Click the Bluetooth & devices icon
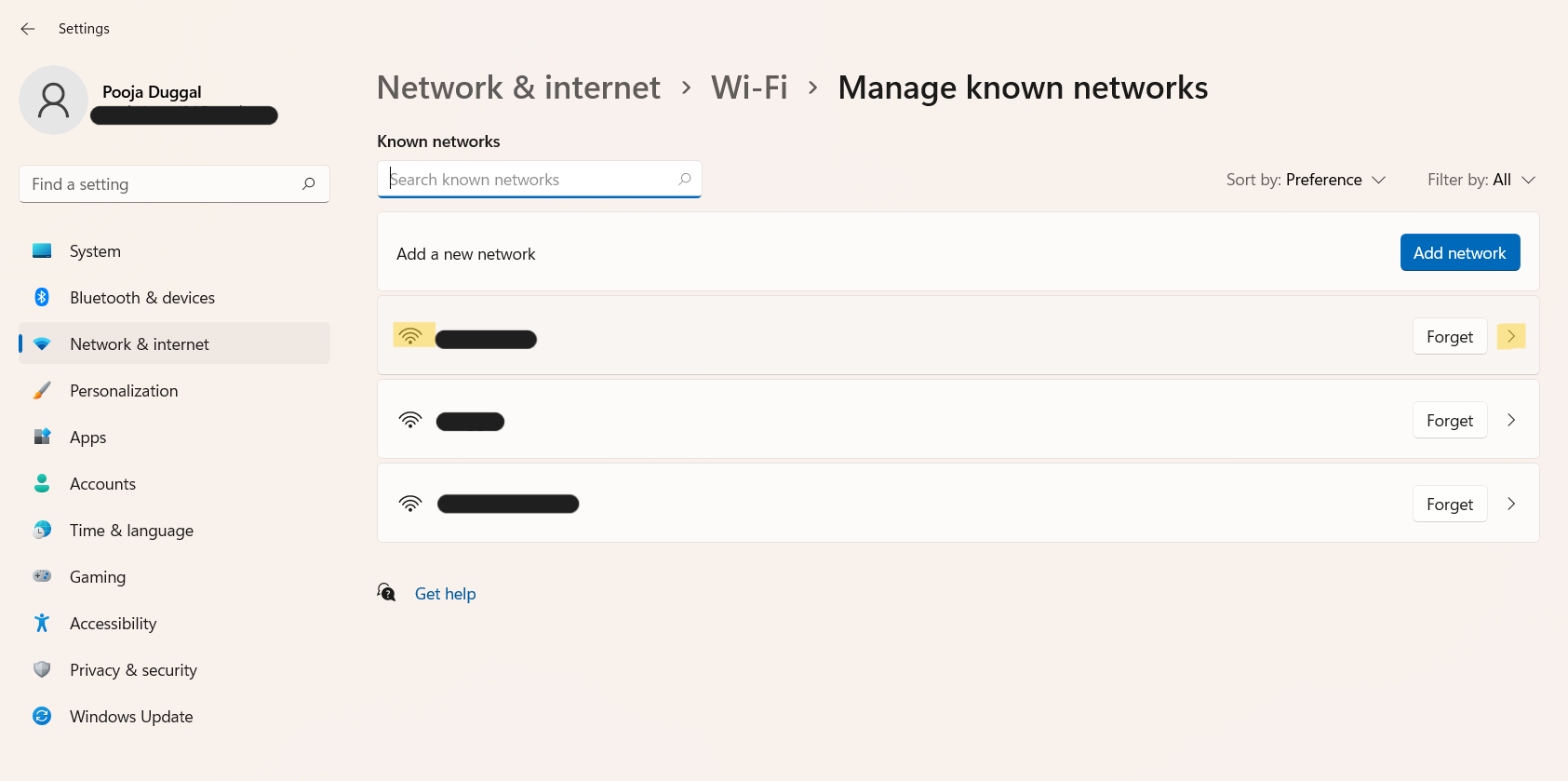Screen dimensions: 1568x781 [42, 298]
